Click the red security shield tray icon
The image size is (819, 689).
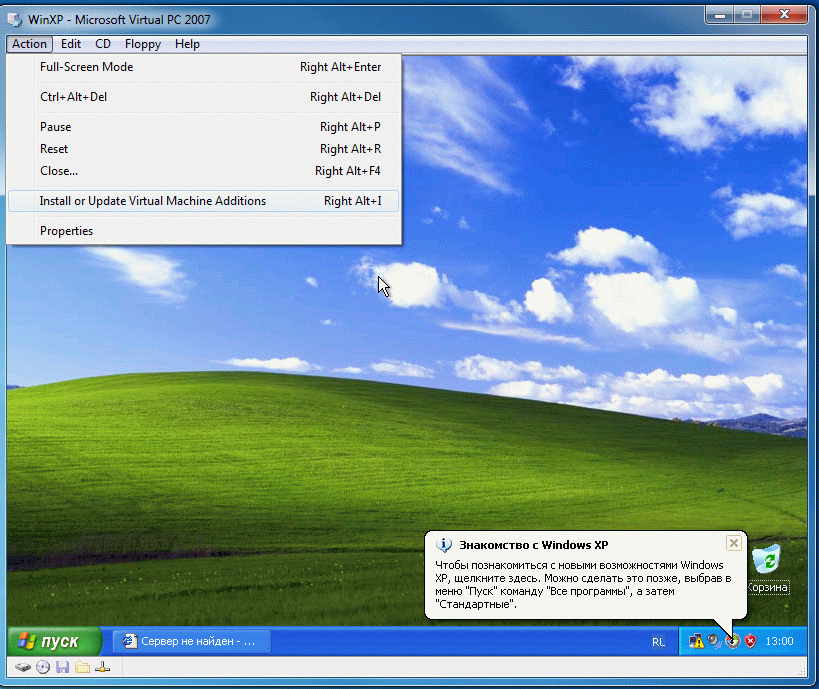(751, 641)
